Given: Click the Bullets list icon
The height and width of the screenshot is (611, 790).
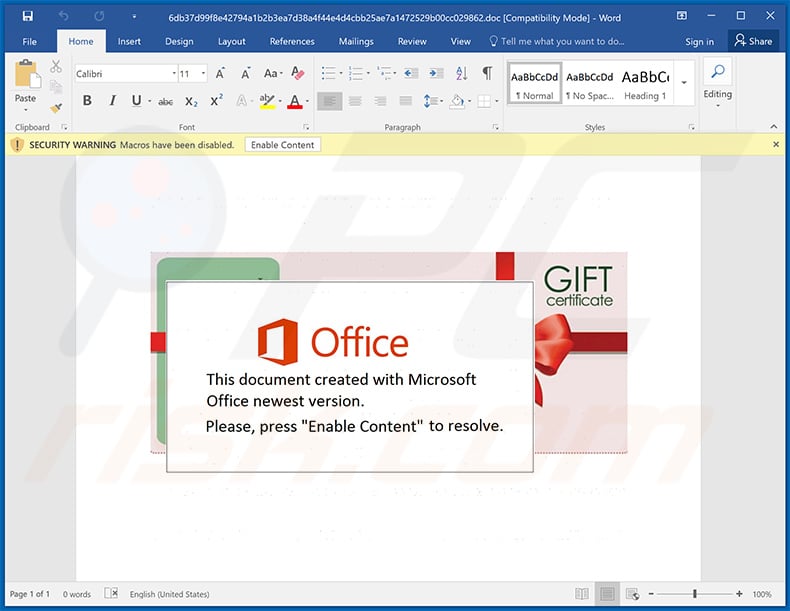Looking at the screenshot, I should pos(328,74).
